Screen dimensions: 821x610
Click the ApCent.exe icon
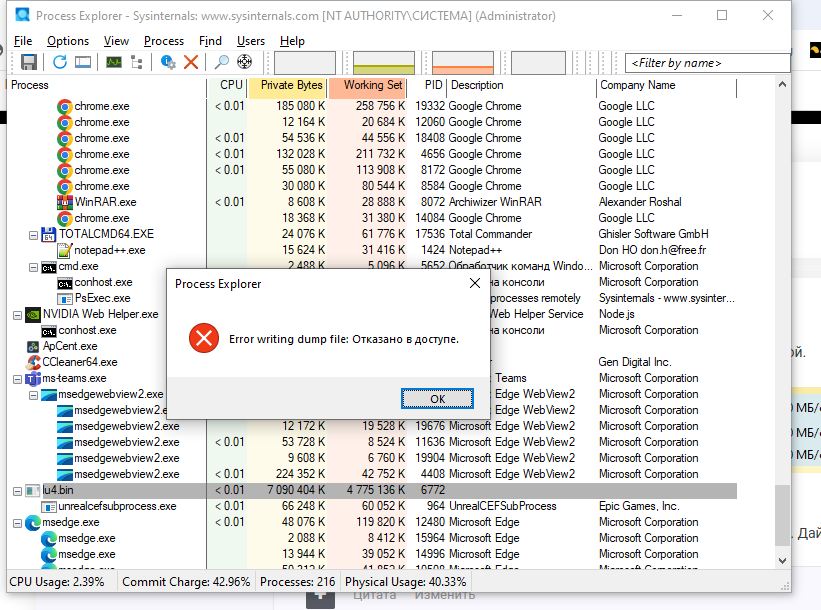coord(33,347)
